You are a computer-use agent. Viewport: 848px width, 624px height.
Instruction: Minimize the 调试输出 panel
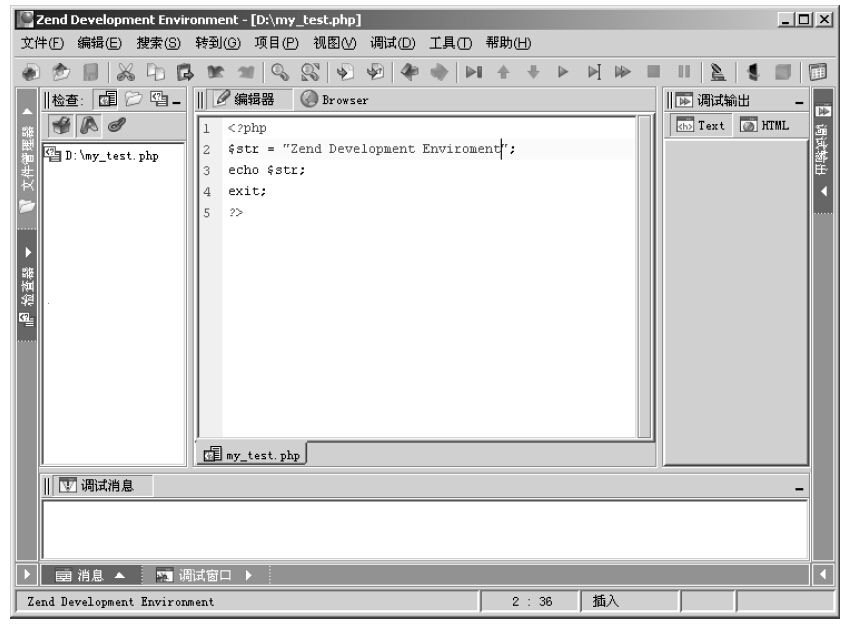(x=799, y=102)
